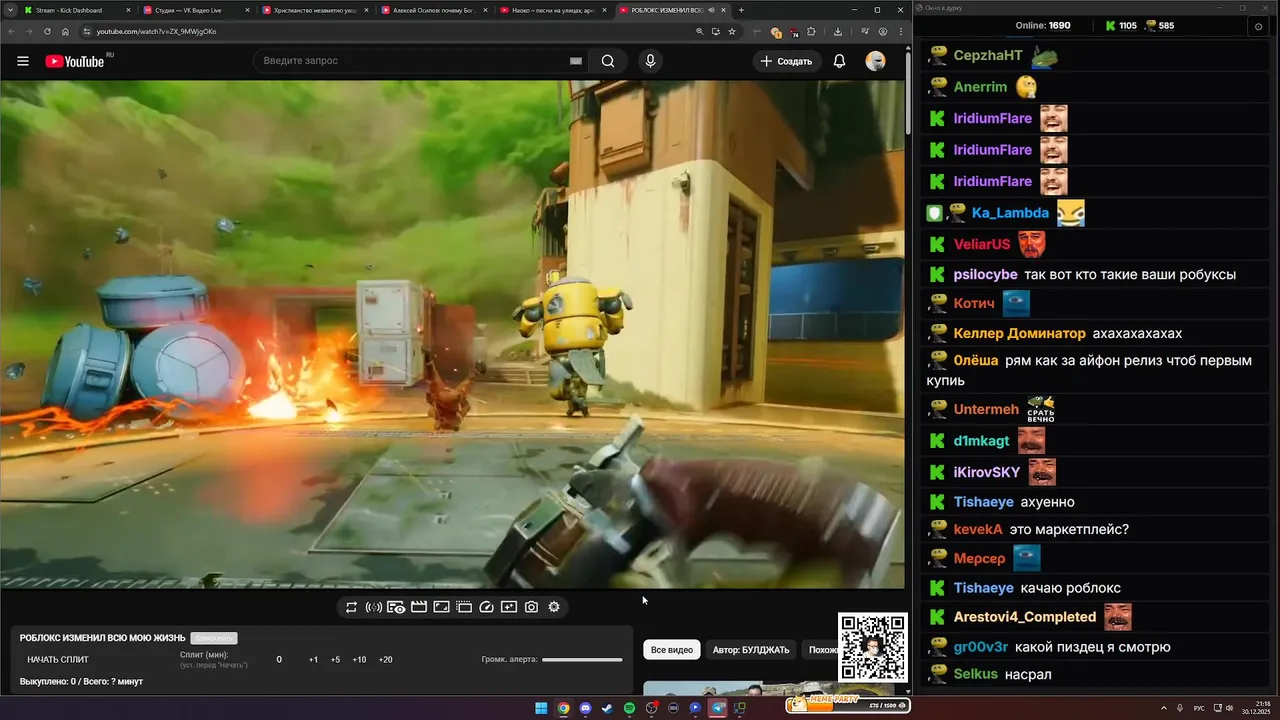Switch to Наоко – песни на улицах tab
Viewport: 1280px width, 720px height.
pyautogui.click(x=554, y=10)
